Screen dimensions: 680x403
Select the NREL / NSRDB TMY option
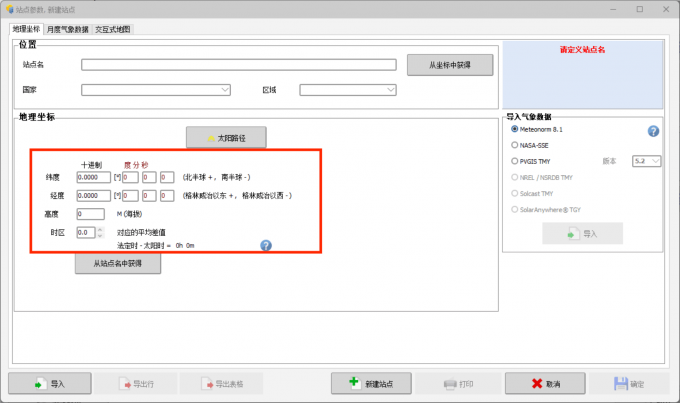point(514,177)
